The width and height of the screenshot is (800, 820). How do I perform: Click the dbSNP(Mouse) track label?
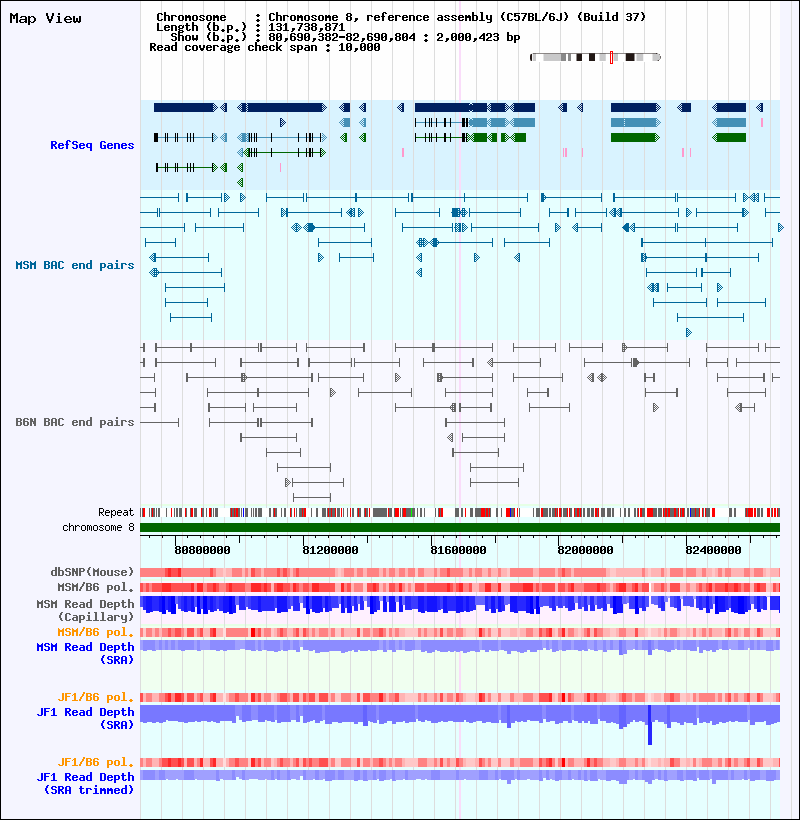pos(92,572)
